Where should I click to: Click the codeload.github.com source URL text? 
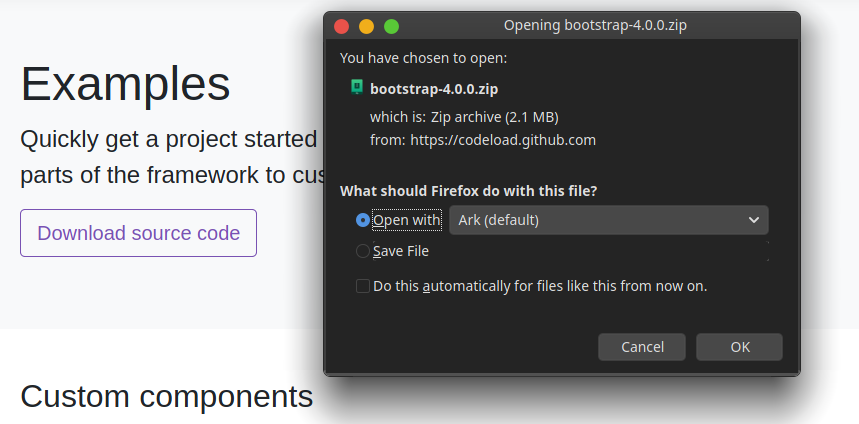[x=502, y=140]
